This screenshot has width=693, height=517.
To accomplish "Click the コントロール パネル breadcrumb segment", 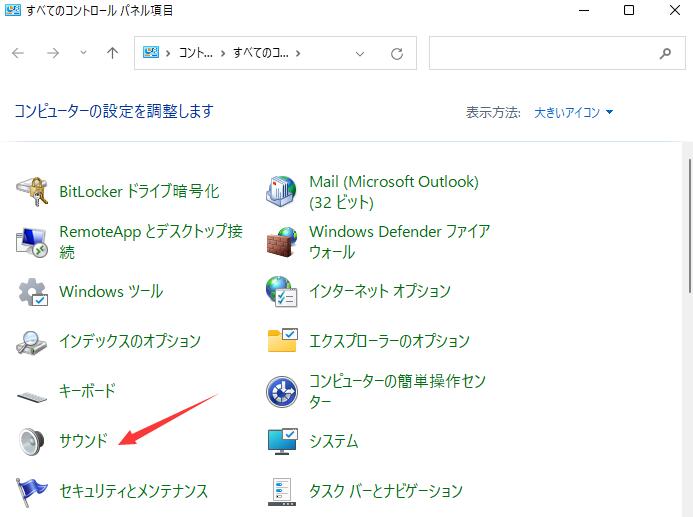I will pos(195,53).
